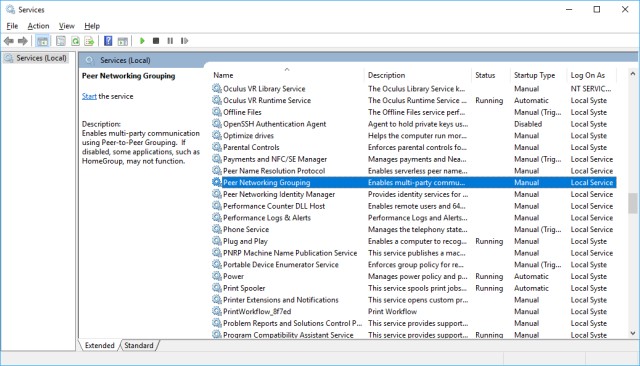Select gear icon of Offline Files service
This screenshot has width=640, height=366.
point(217,112)
